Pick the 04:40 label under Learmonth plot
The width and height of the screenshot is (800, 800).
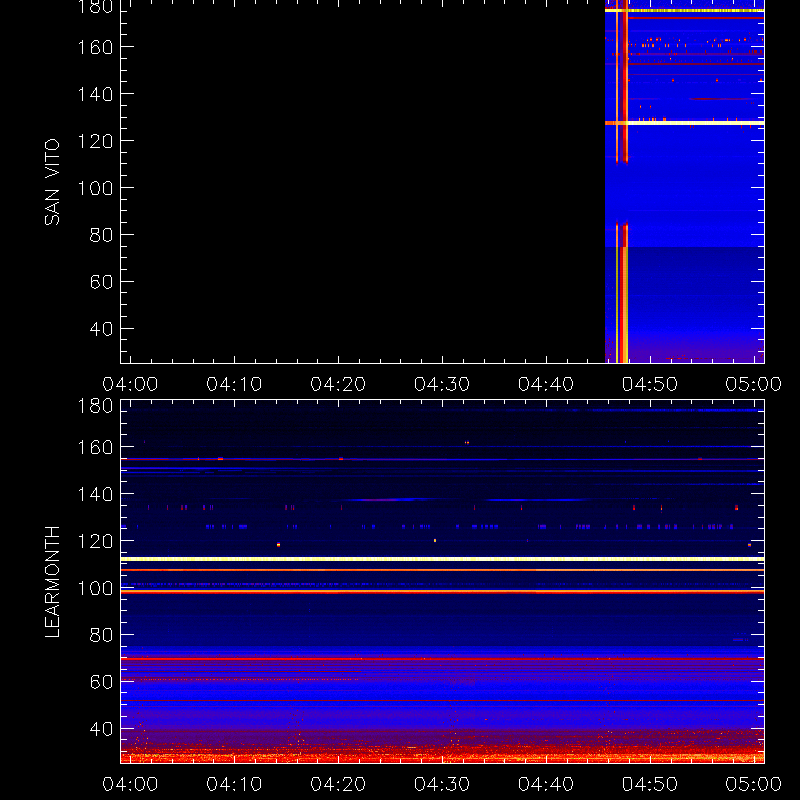point(546,784)
